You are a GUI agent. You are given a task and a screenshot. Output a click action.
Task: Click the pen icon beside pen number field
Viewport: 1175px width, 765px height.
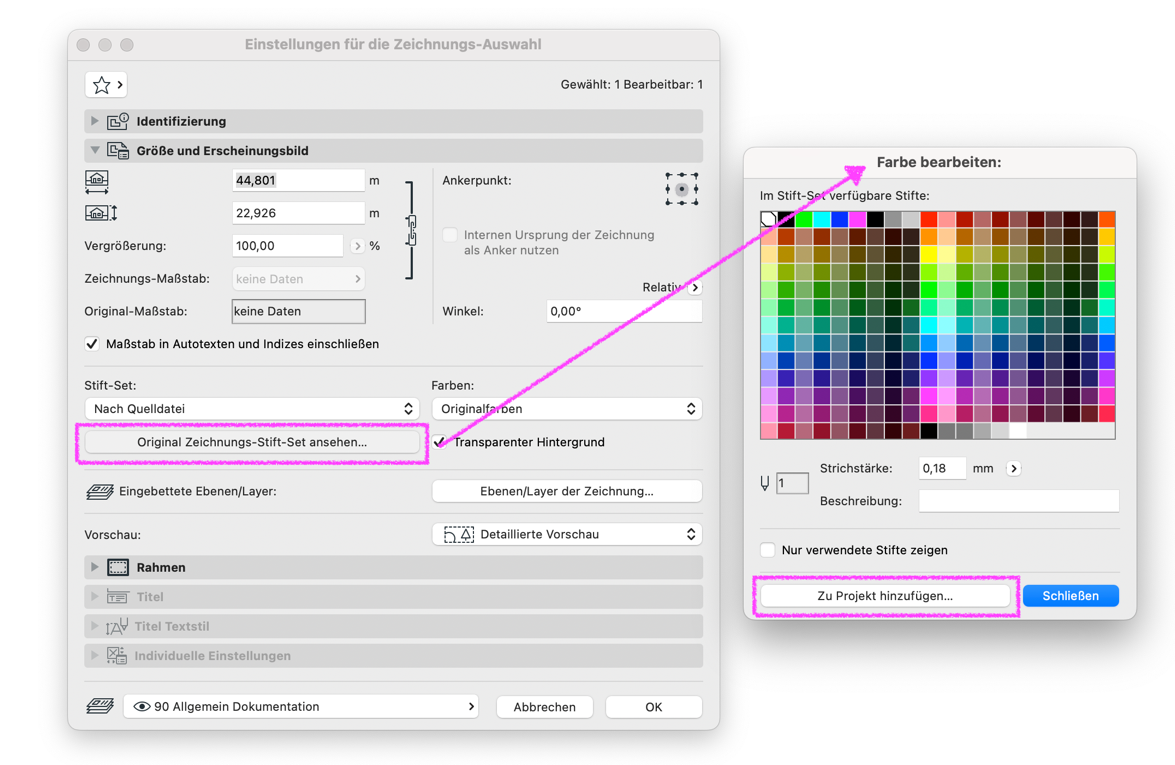764,483
